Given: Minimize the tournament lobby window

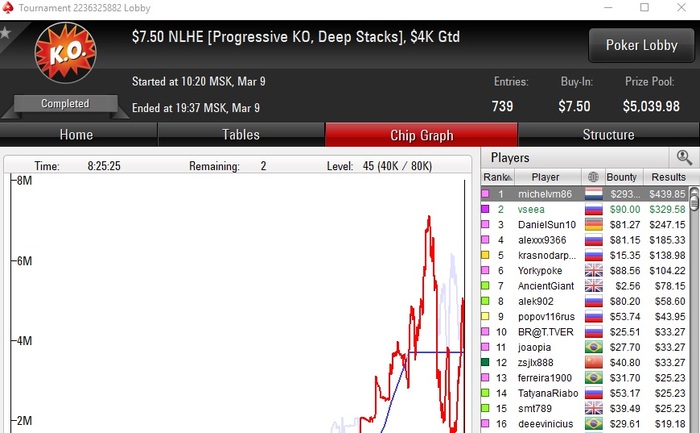Looking at the screenshot, I should [608, 7].
